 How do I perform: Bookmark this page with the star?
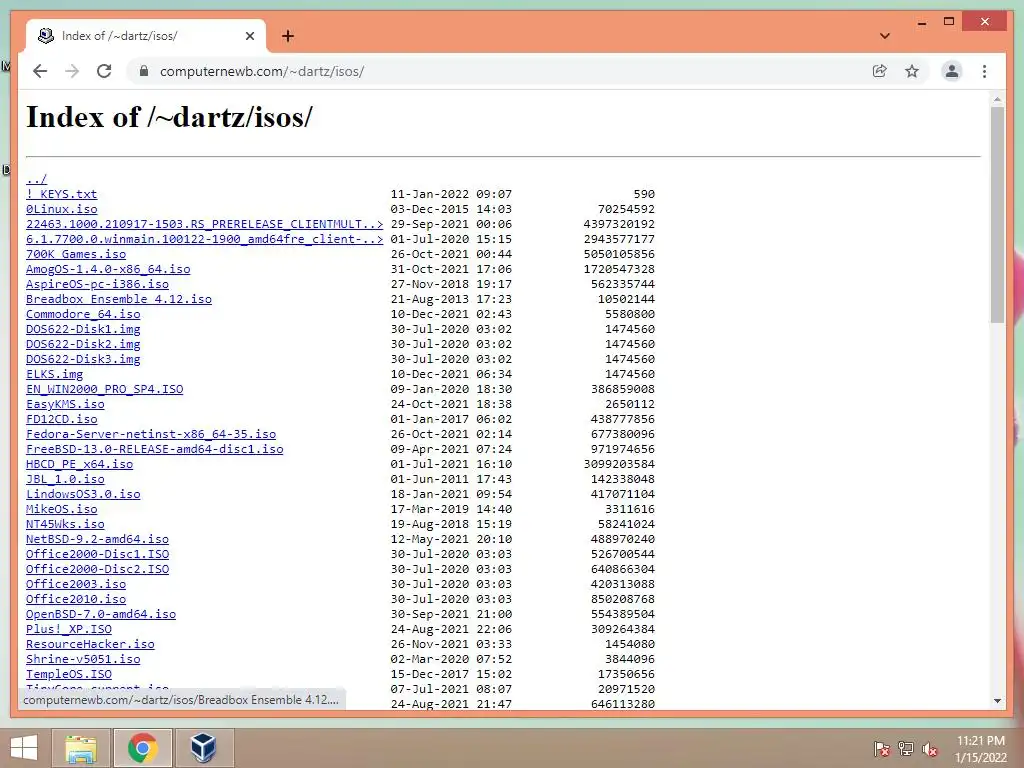coord(912,71)
